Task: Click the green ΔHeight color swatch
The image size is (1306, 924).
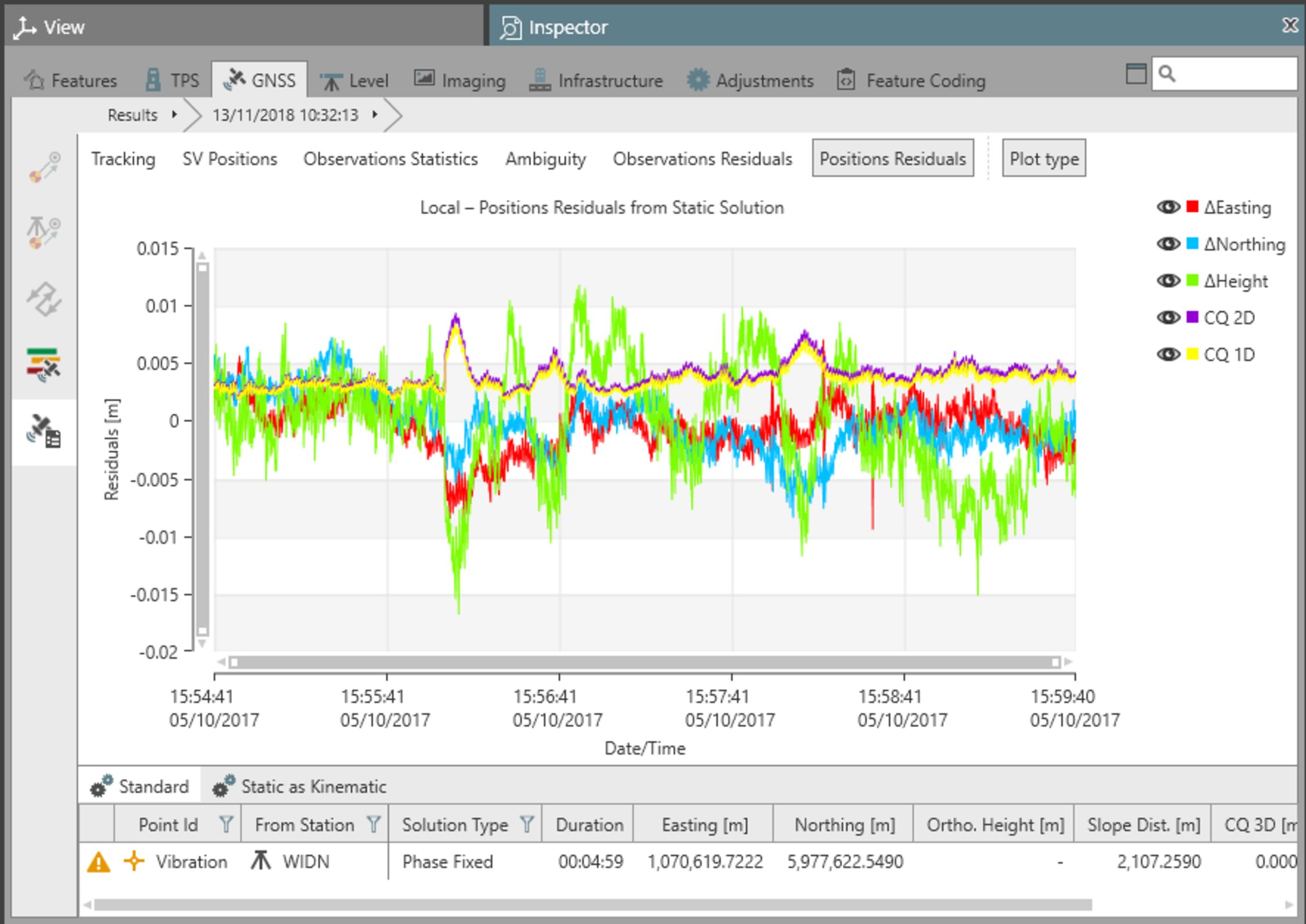Action: pos(1192,281)
